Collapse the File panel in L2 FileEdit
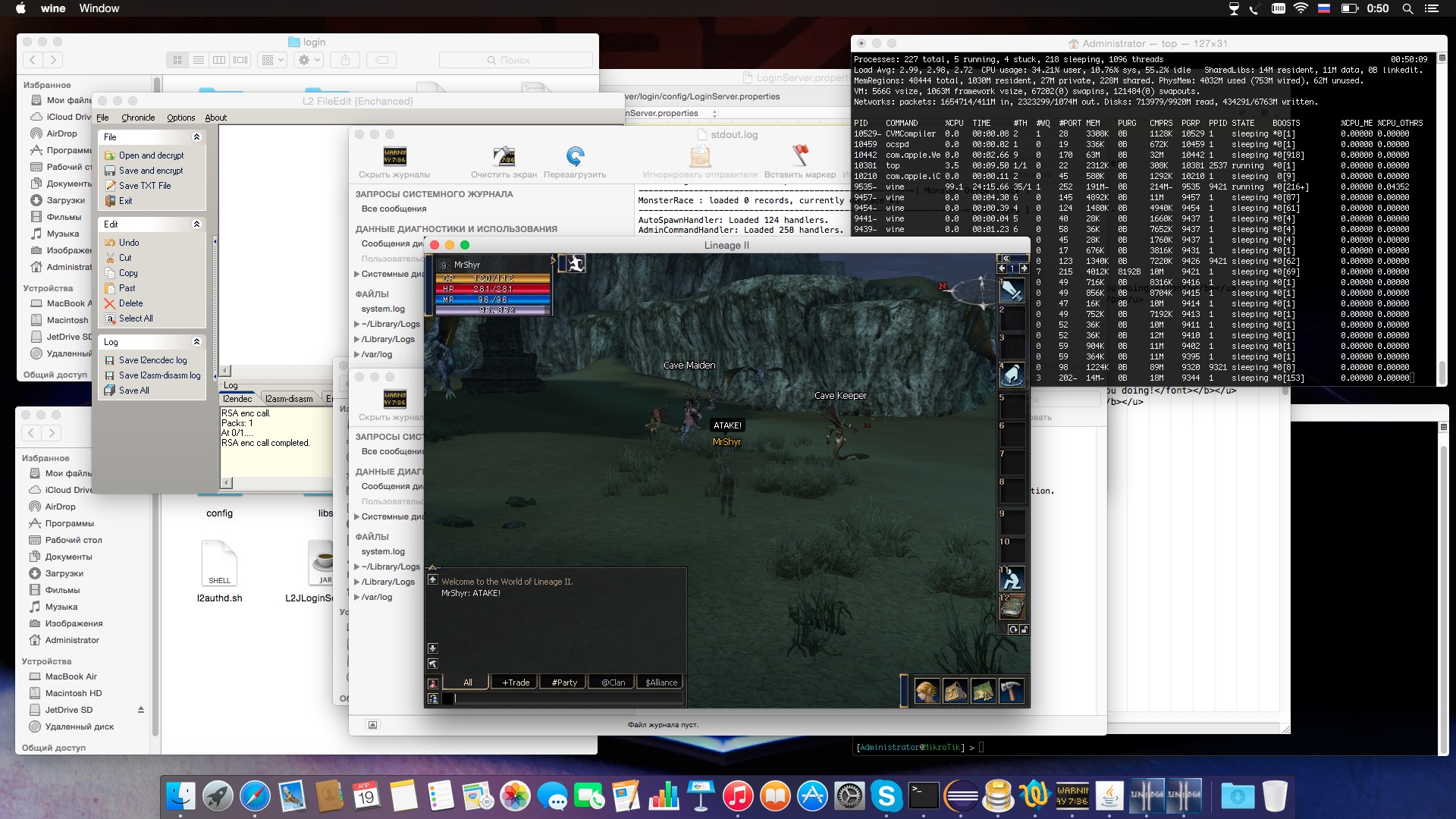 coord(196,137)
